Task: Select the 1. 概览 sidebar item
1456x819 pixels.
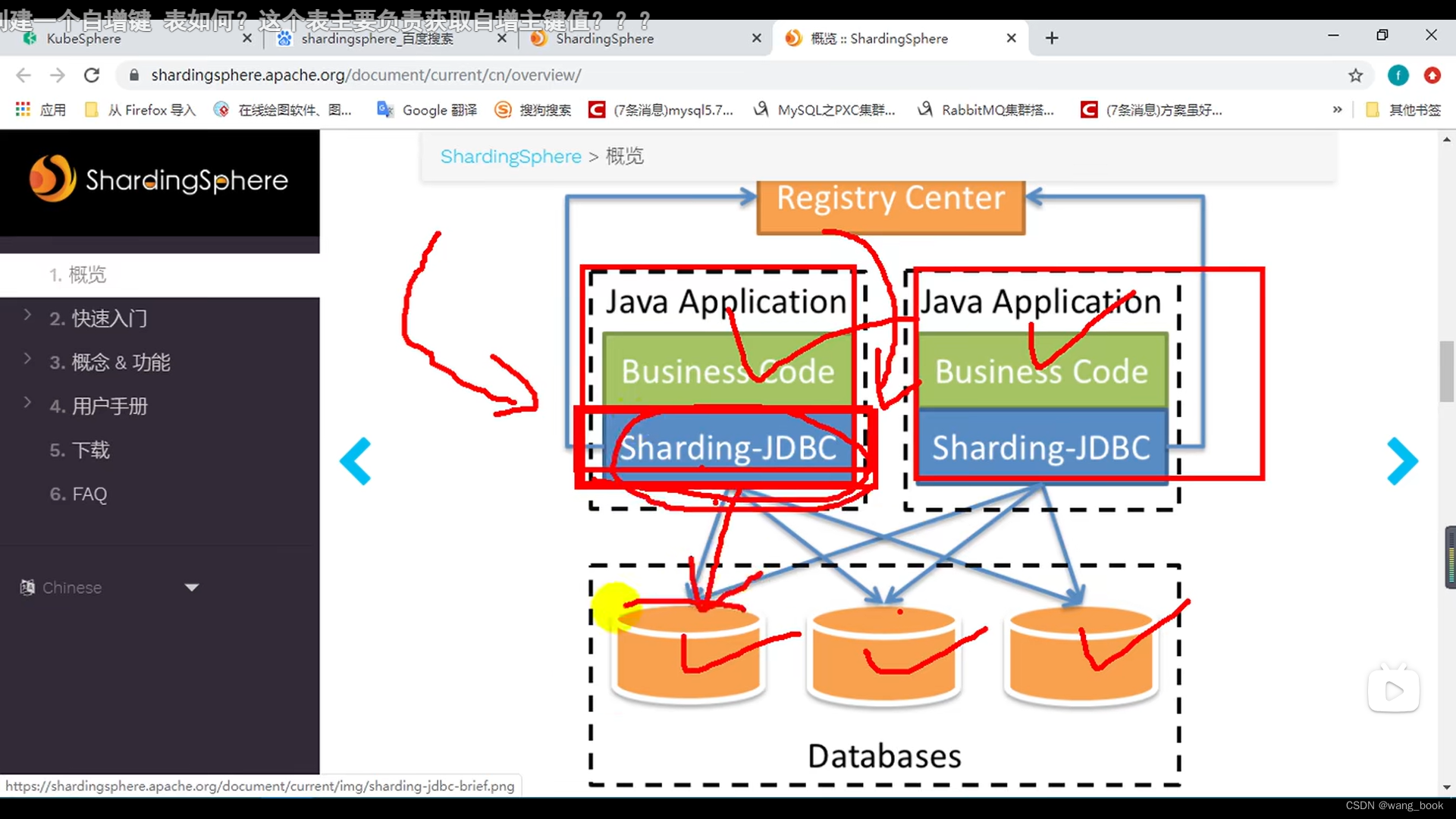Action: pos(159,275)
